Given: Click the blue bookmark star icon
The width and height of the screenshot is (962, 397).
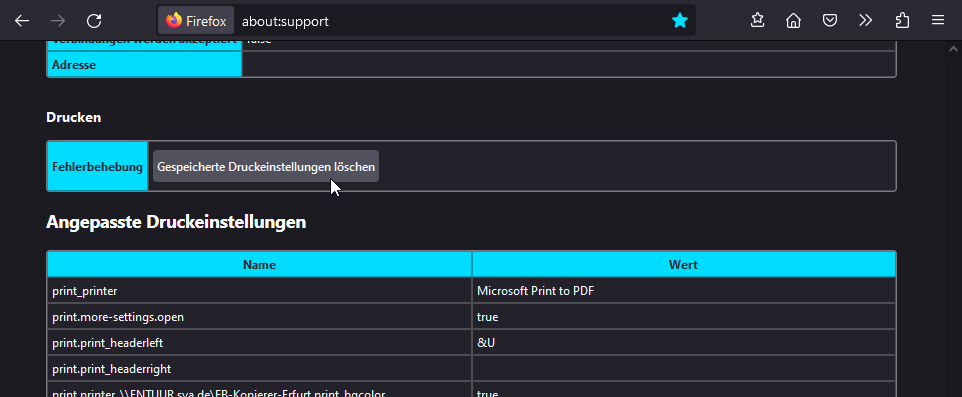Looking at the screenshot, I should (x=680, y=21).
